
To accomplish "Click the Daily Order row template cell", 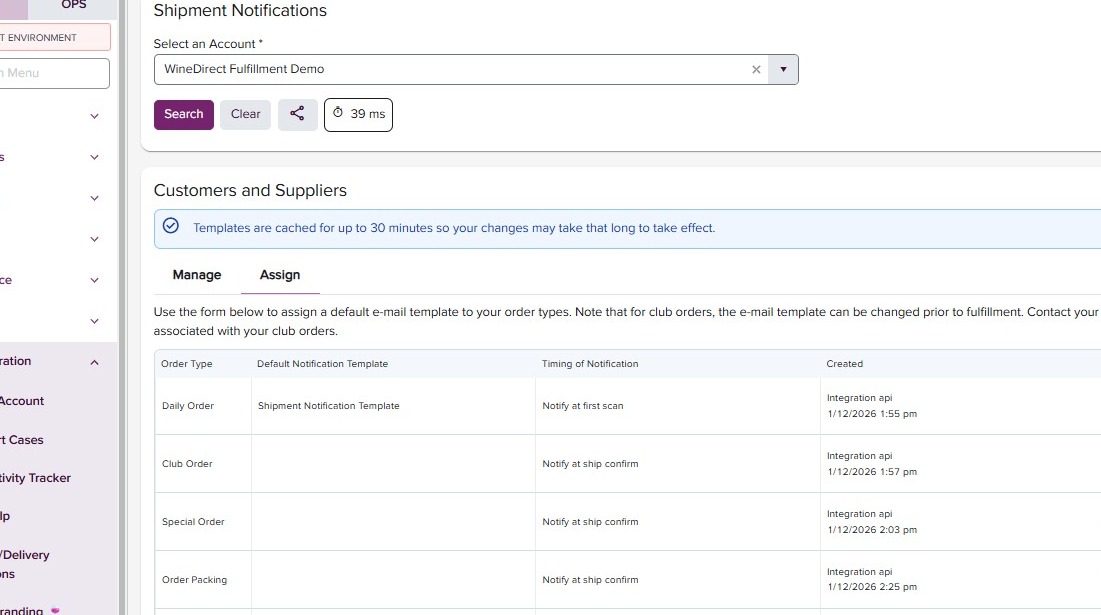I will pos(392,406).
